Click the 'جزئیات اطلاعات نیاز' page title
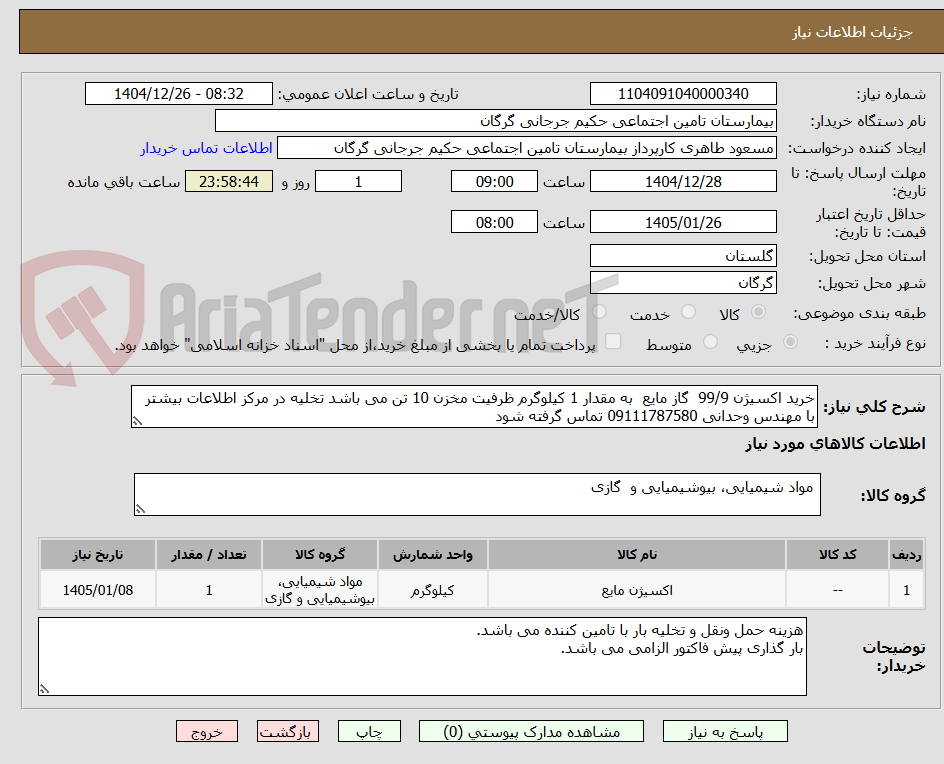This screenshot has width=944, height=764. coord(852,32)
